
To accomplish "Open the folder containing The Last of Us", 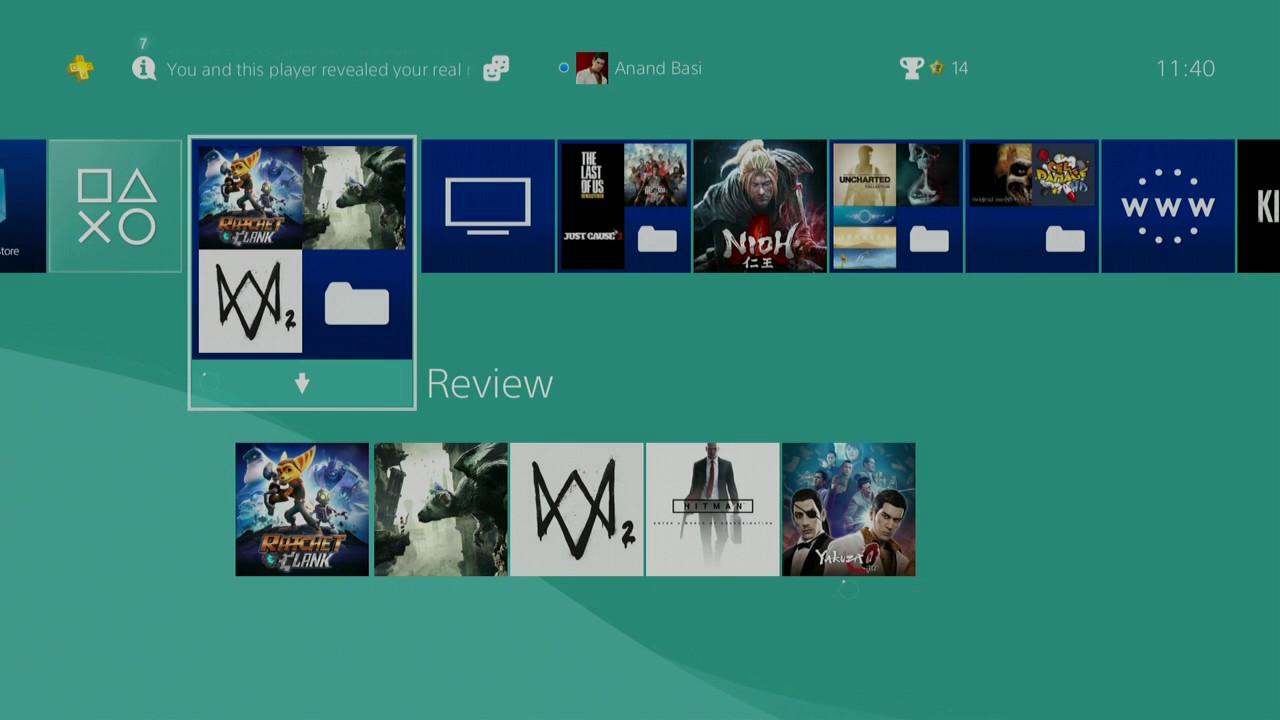I will click(x=624, y=206).
